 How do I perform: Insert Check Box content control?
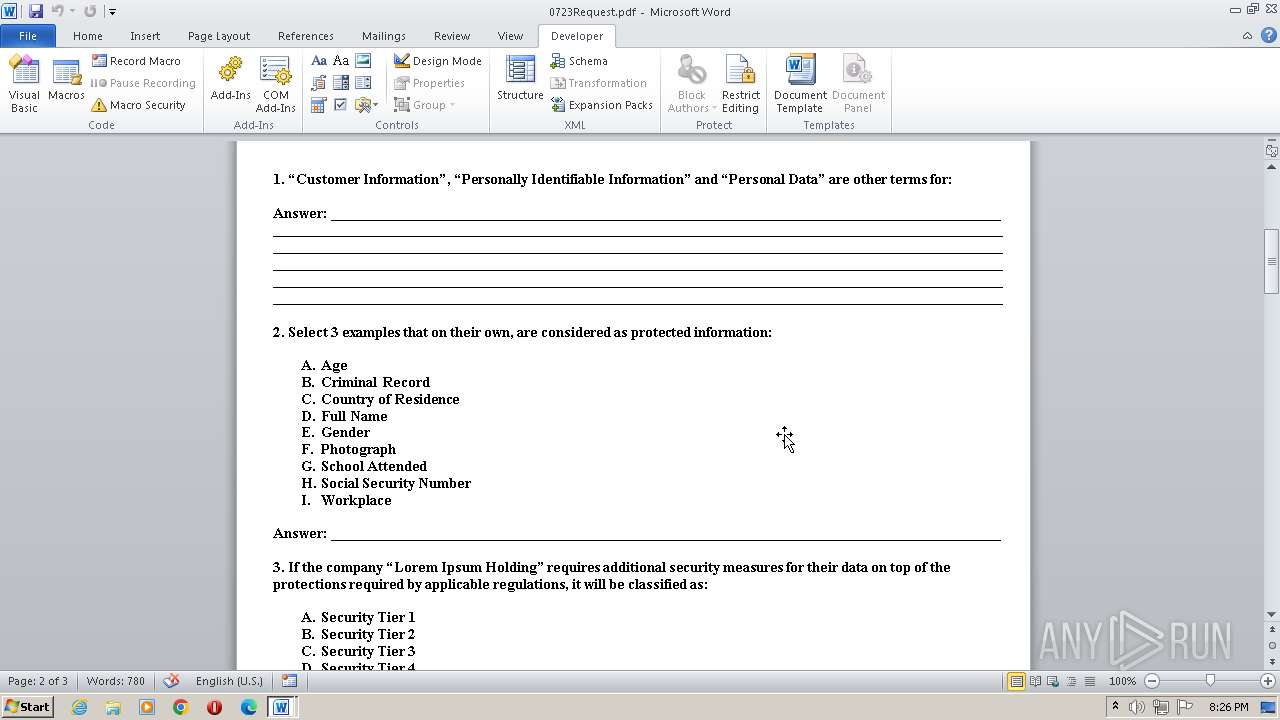(x=341, y=105)
